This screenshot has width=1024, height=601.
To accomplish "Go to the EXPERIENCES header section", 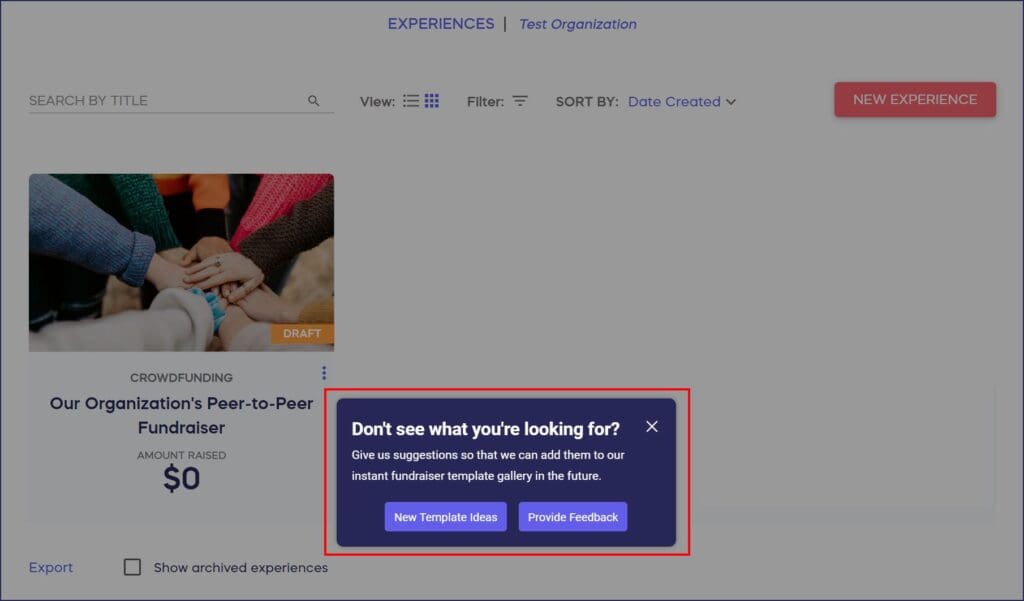I will click(441, 24).
